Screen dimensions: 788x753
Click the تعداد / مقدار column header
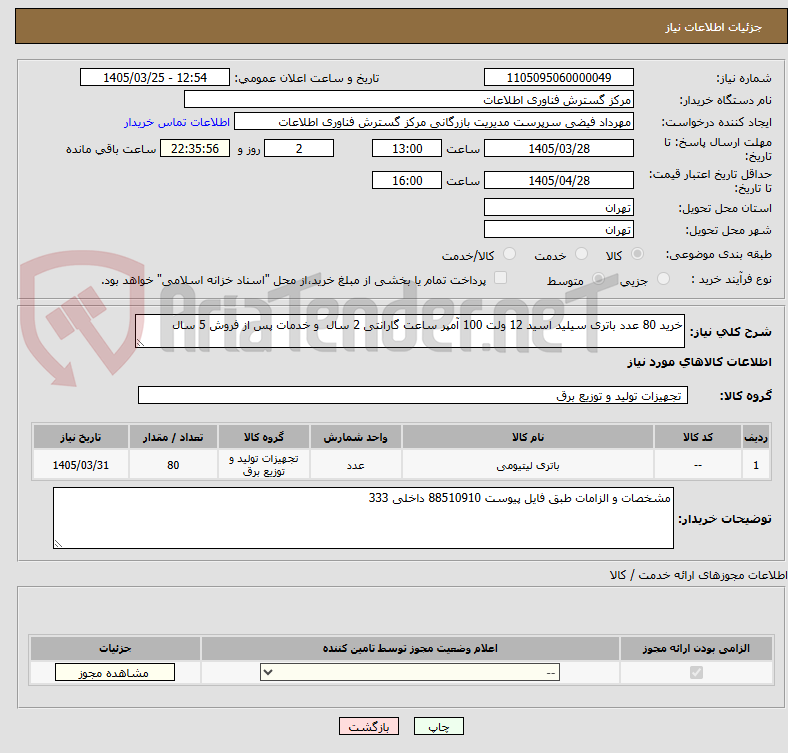click(173, 437)
